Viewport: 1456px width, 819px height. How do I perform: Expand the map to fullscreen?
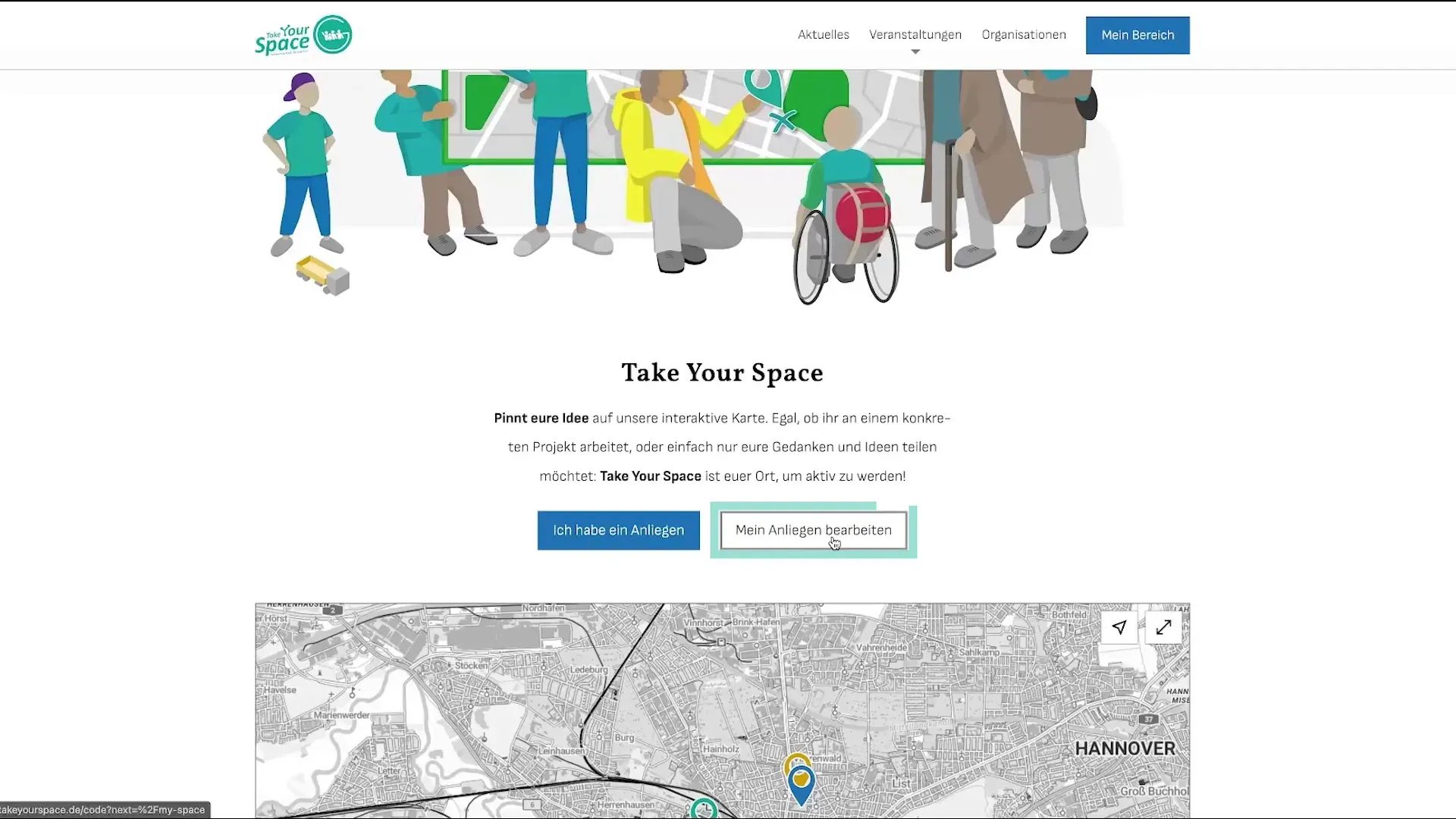[1163, 627]
